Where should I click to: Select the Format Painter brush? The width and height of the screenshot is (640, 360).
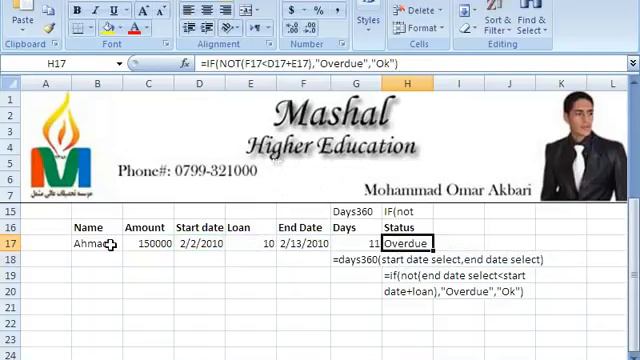pyautogui.click(x=49, y=28)
